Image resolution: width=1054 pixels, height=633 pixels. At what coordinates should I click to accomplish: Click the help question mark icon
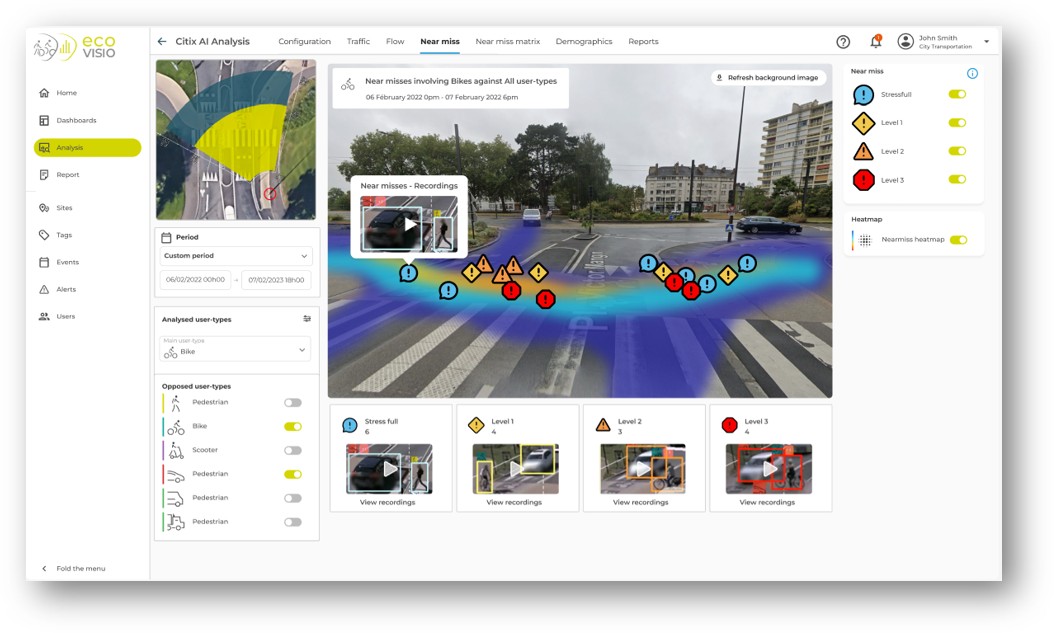[843, 42]
